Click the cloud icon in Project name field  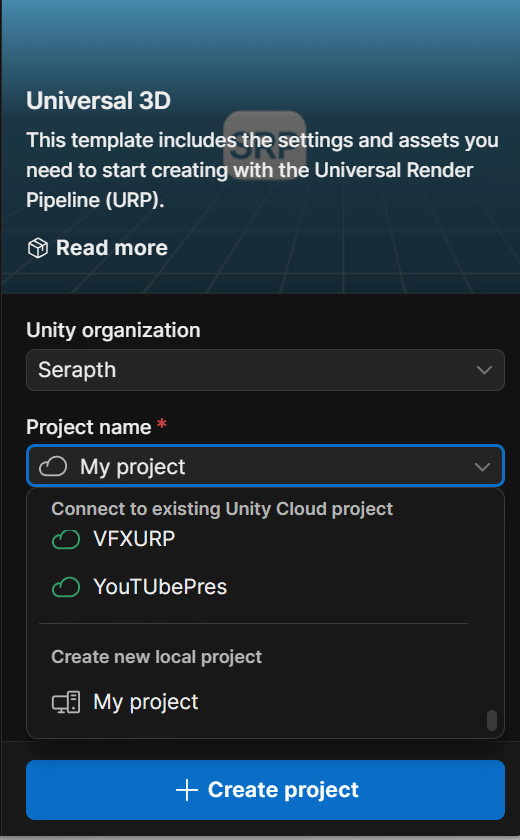point(53,467)
